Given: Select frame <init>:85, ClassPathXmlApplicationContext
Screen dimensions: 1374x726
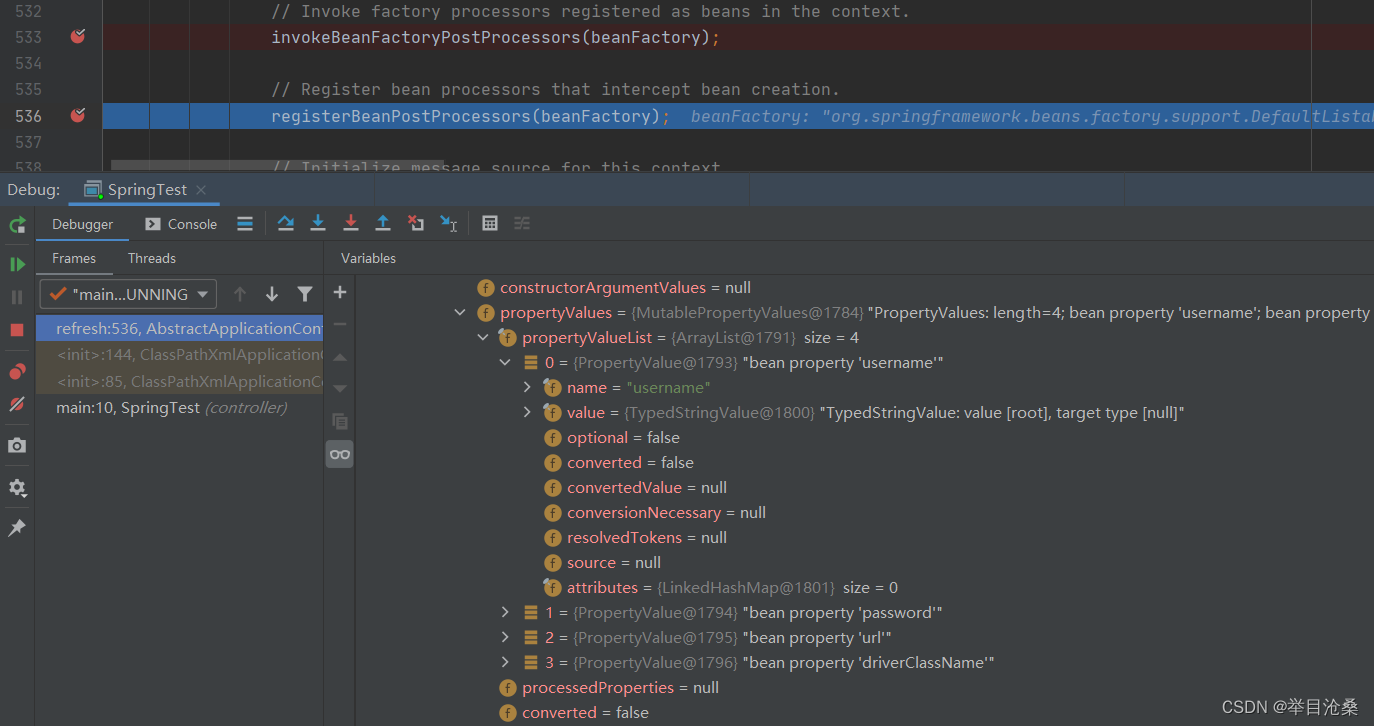Looking at the screenshot, I should (x=179, y=381).
